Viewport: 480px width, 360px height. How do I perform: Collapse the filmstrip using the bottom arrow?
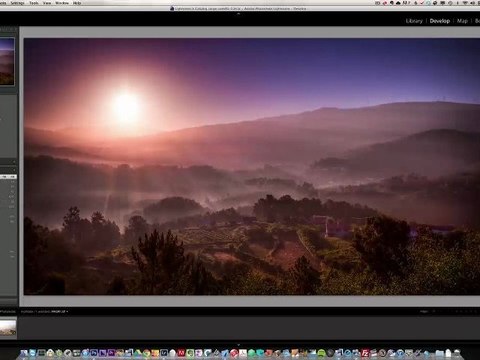click(238, 344)
